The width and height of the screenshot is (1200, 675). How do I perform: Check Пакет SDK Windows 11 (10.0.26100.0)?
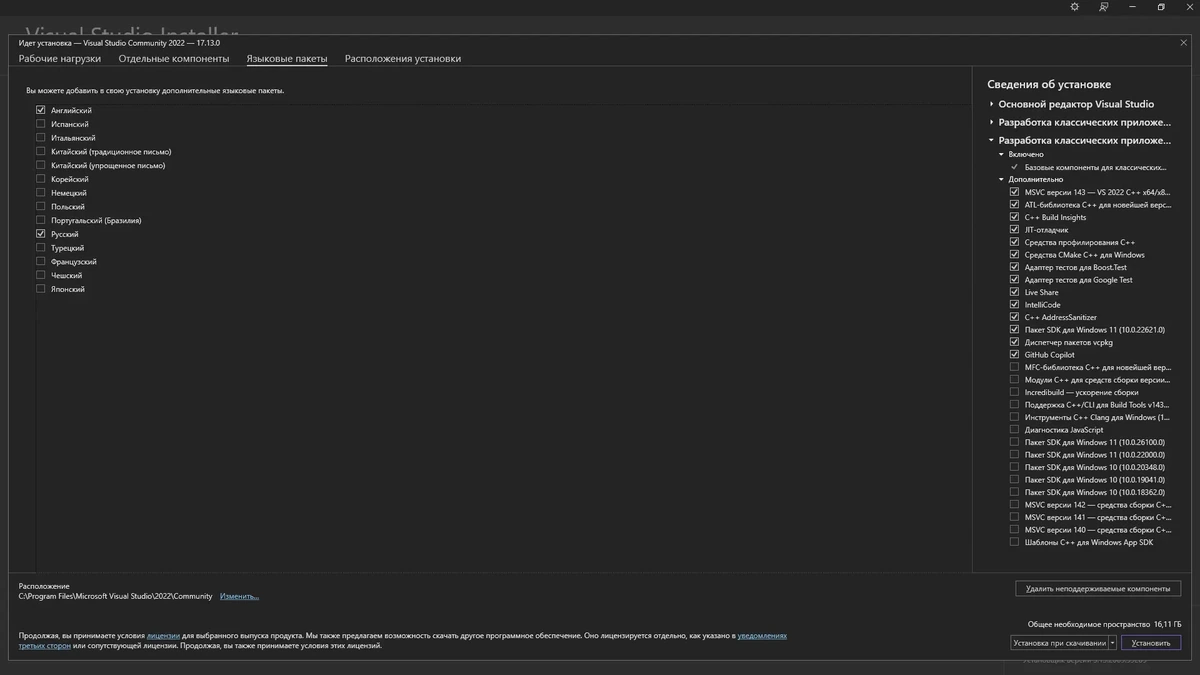tap(1015, 442)
